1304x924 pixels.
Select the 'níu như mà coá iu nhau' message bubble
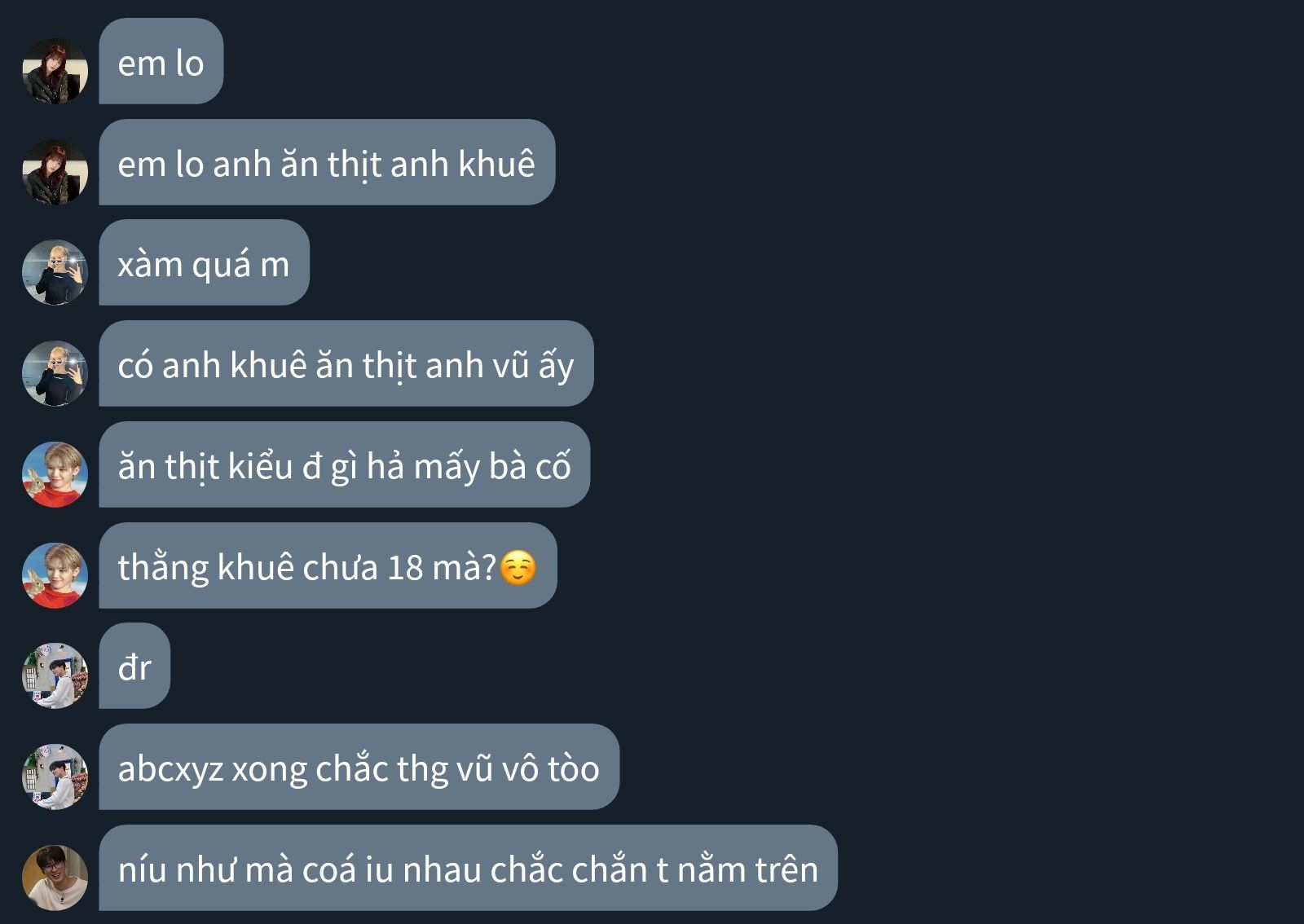coord(469,868)
